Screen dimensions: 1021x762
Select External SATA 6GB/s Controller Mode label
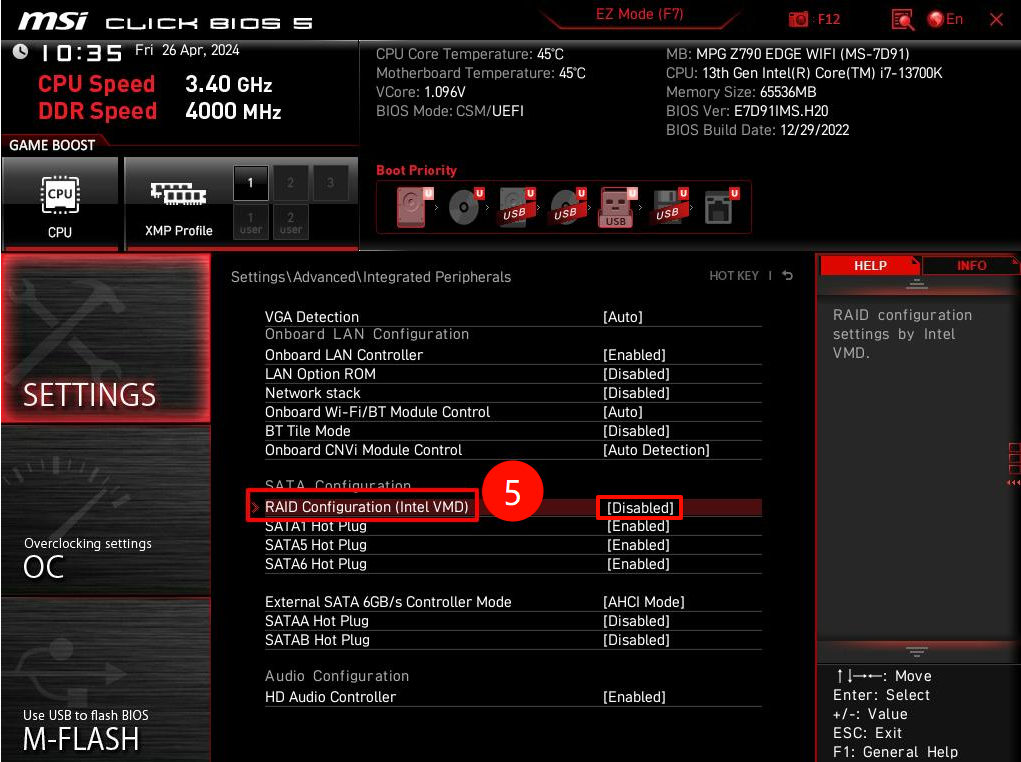(388, 602)
